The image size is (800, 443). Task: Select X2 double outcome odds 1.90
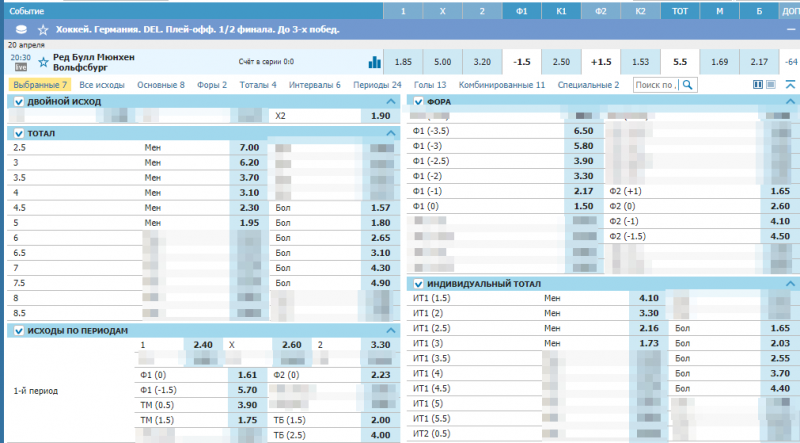tap(380, 116)
